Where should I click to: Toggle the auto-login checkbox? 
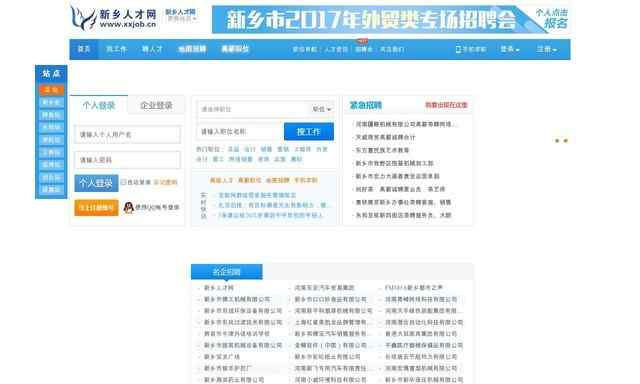coord(123,182)
